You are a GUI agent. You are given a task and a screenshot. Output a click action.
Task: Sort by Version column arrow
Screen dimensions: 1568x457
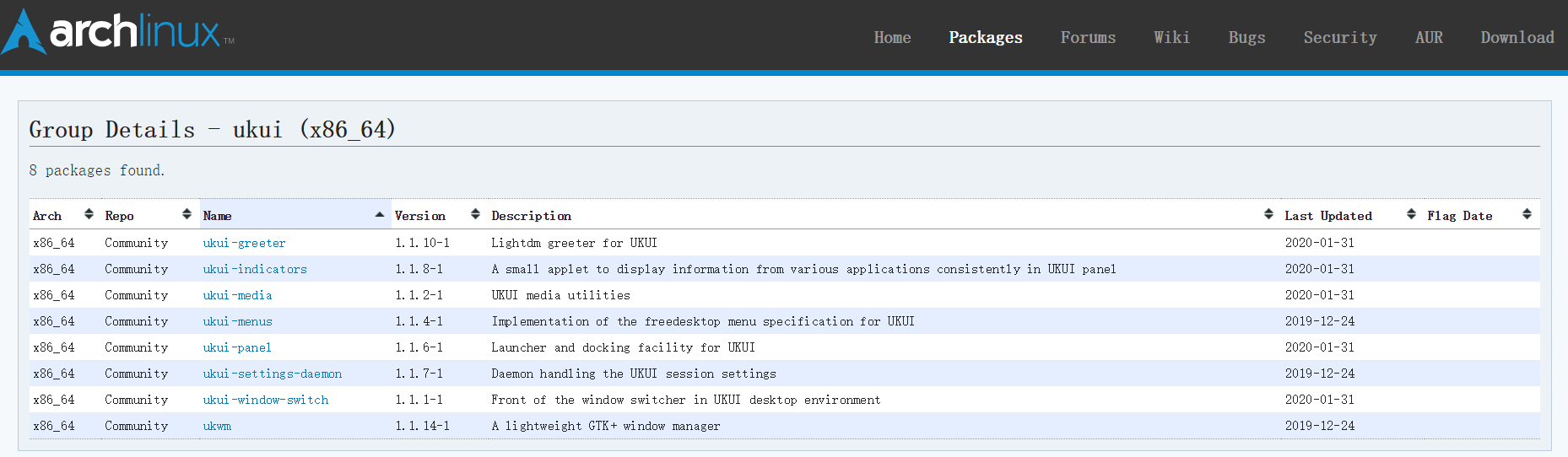475,215
